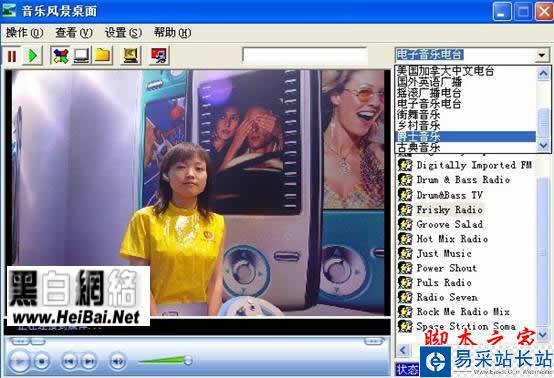Click the yellow folder toolbar icon
The width and height of the screenshot is (554, 378).
point(102,56)
